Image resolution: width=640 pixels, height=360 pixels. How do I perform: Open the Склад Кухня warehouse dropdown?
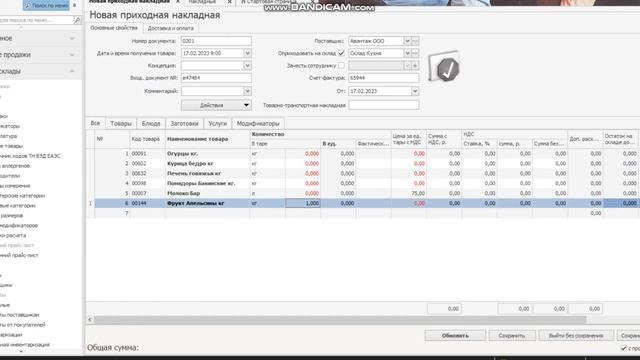coord(407,53)
